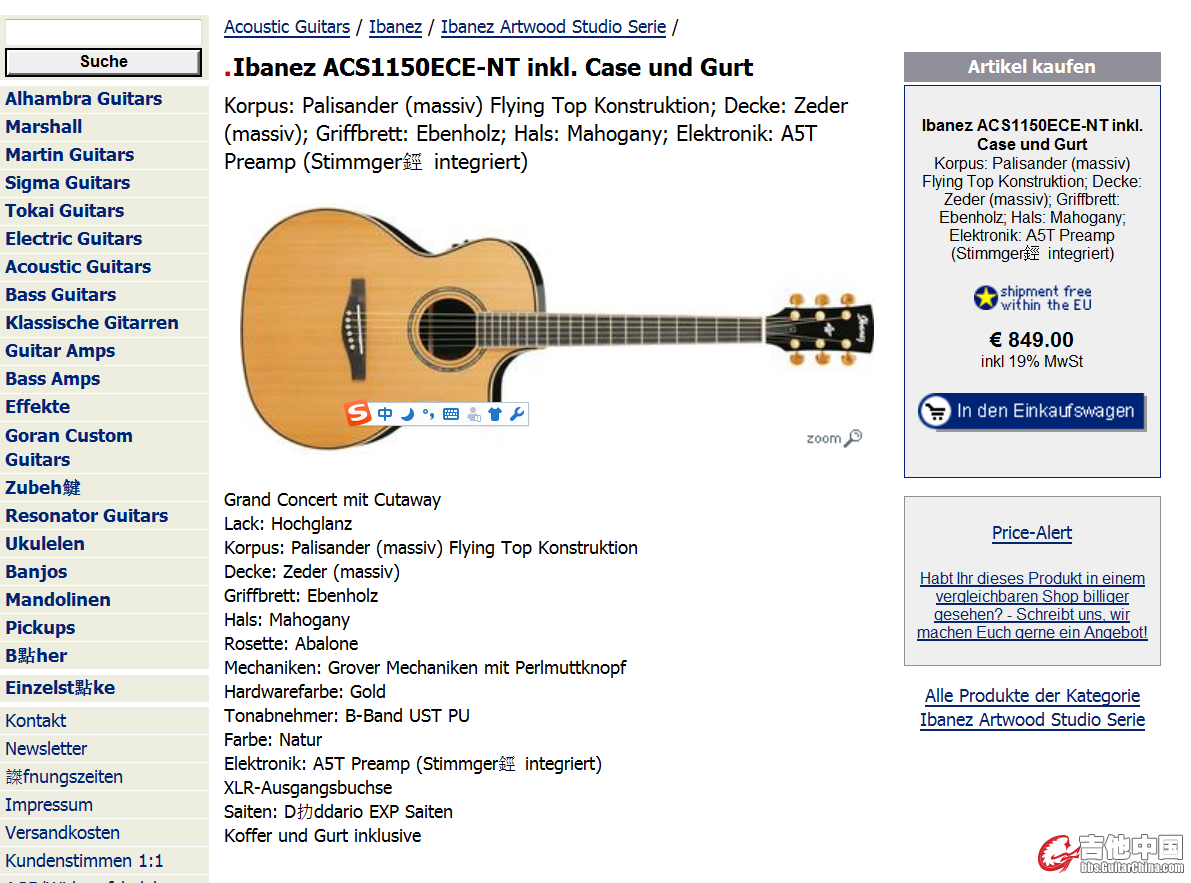1191x883 pixels.
Task: Click the zoom magnifier icon
Action: (854, 437)
